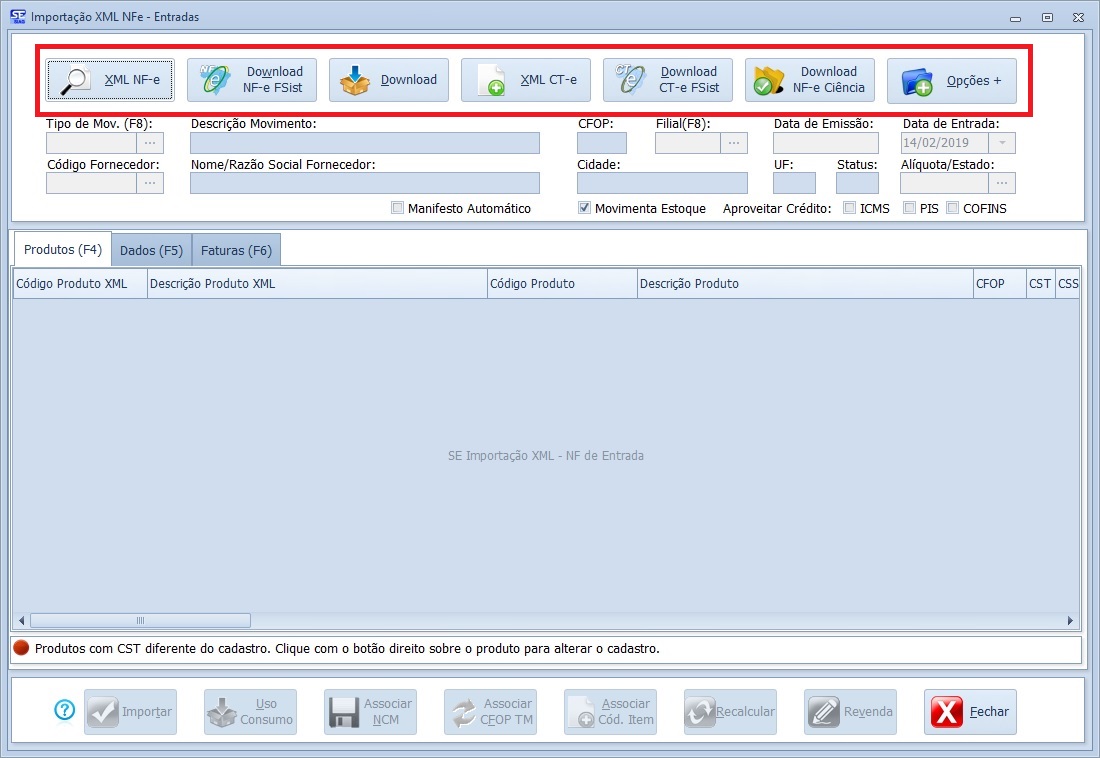1100x758 pixels.
Task: Open Tipo de Mov. lookup button
Action: point(150,143)
